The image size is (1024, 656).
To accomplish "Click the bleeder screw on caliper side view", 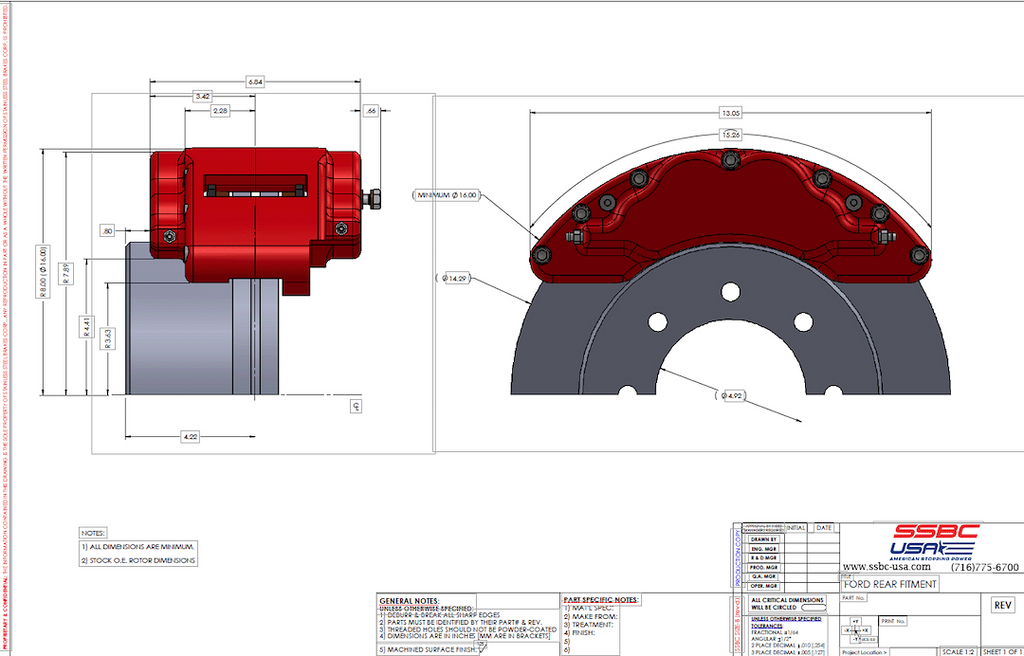I will [x=371, y=199].
